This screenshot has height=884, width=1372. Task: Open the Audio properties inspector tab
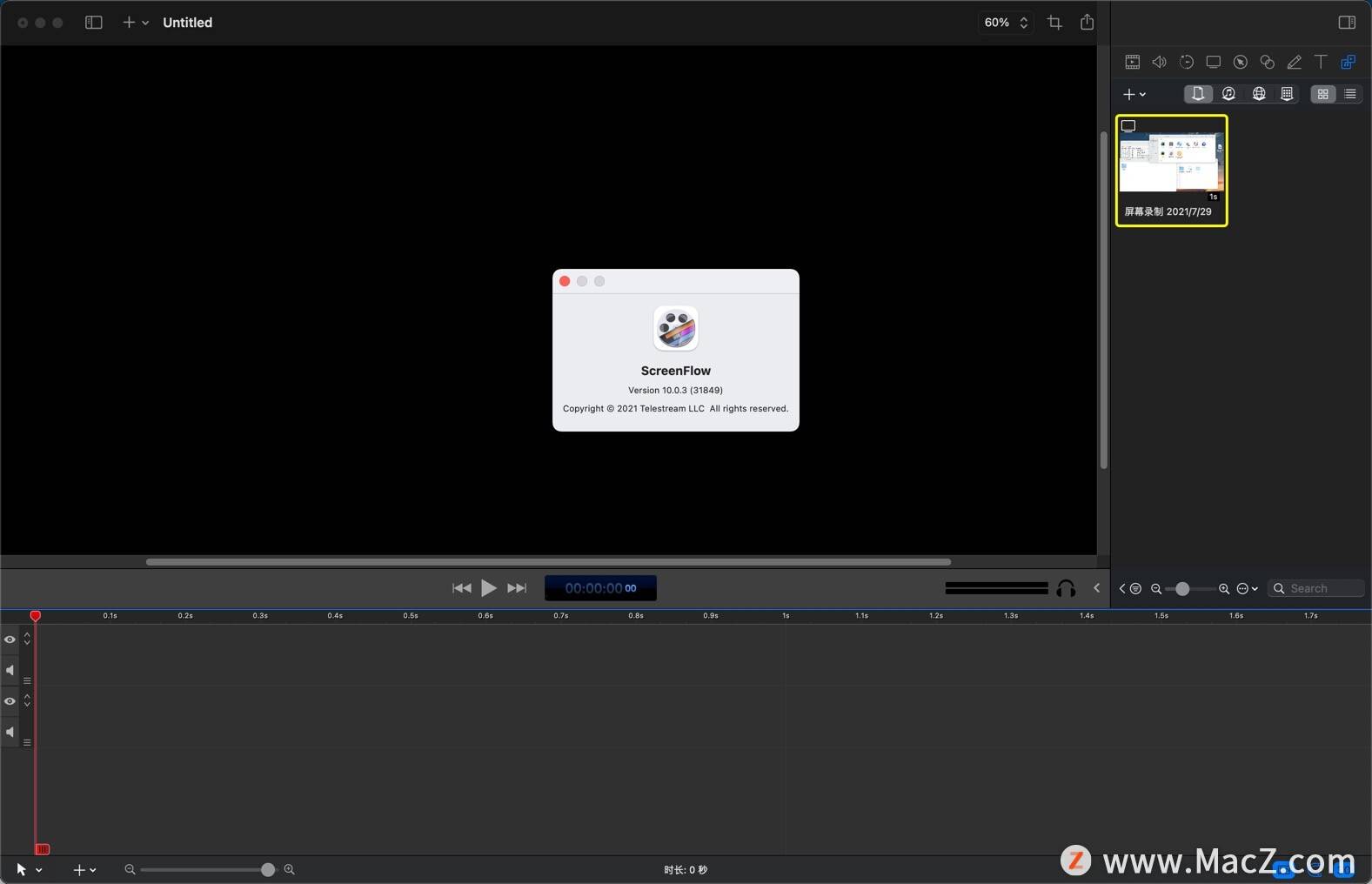tap(1159, 62)
